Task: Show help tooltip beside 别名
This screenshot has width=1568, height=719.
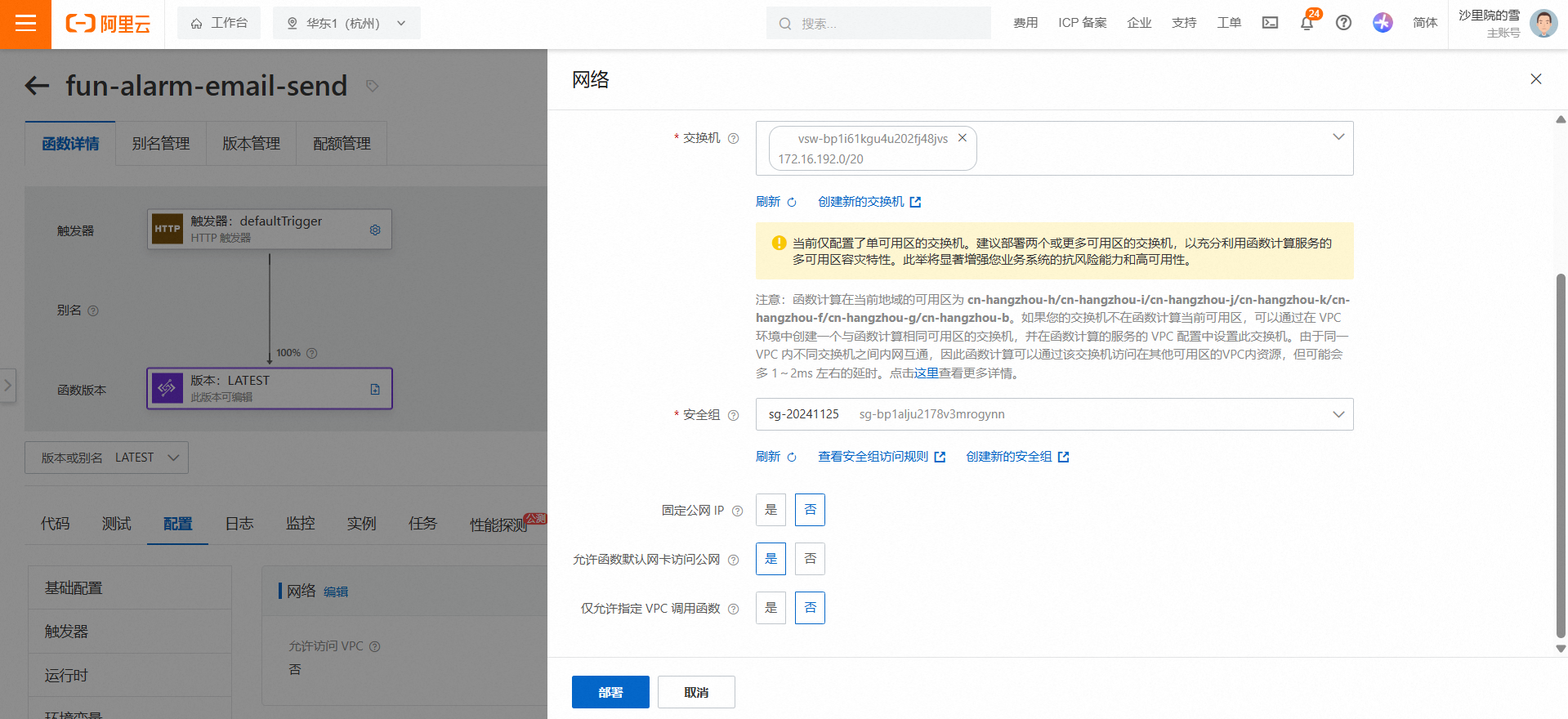Action: coord(93,310)
